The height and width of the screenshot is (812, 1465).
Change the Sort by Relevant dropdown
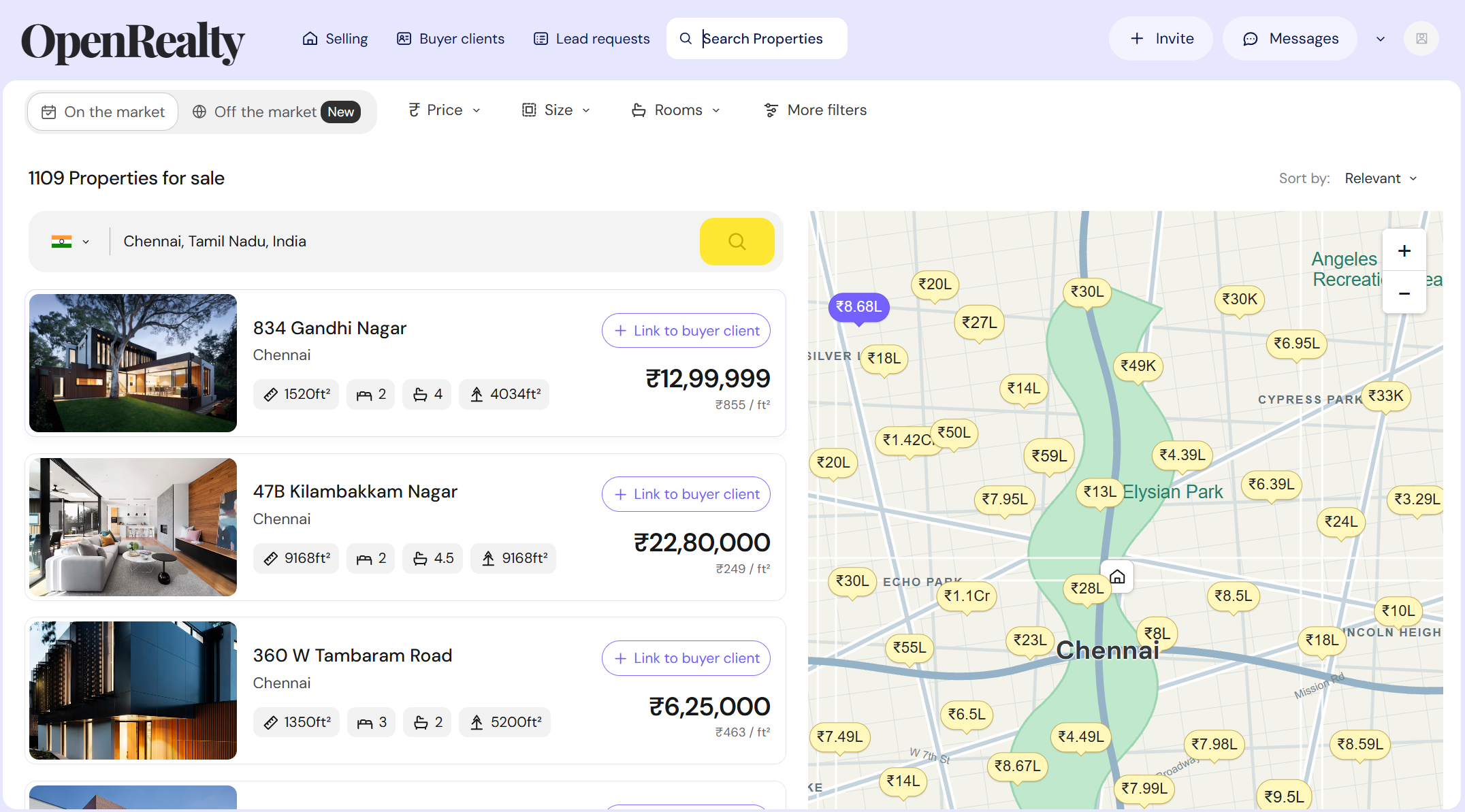point(1381,178)
